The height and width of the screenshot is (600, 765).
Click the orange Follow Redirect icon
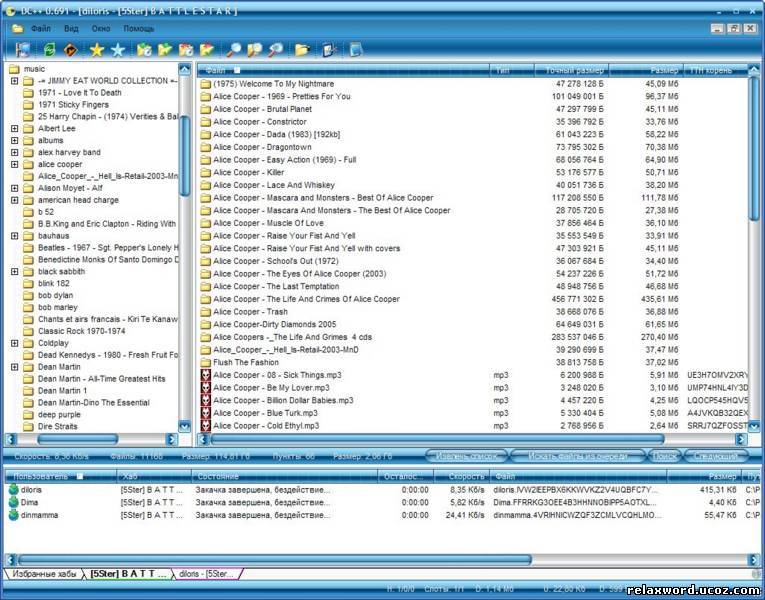point(70,49)
